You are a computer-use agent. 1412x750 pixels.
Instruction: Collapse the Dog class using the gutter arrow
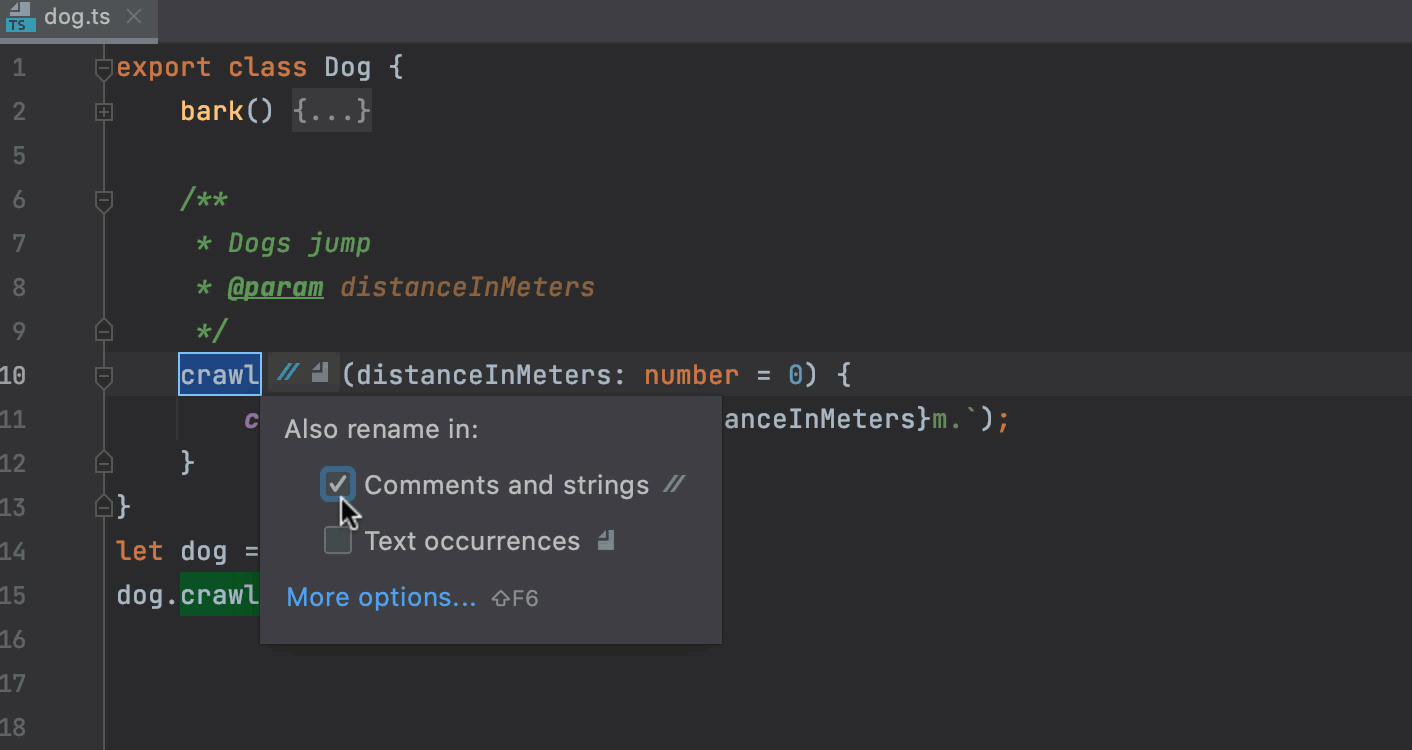click(103, 66)
